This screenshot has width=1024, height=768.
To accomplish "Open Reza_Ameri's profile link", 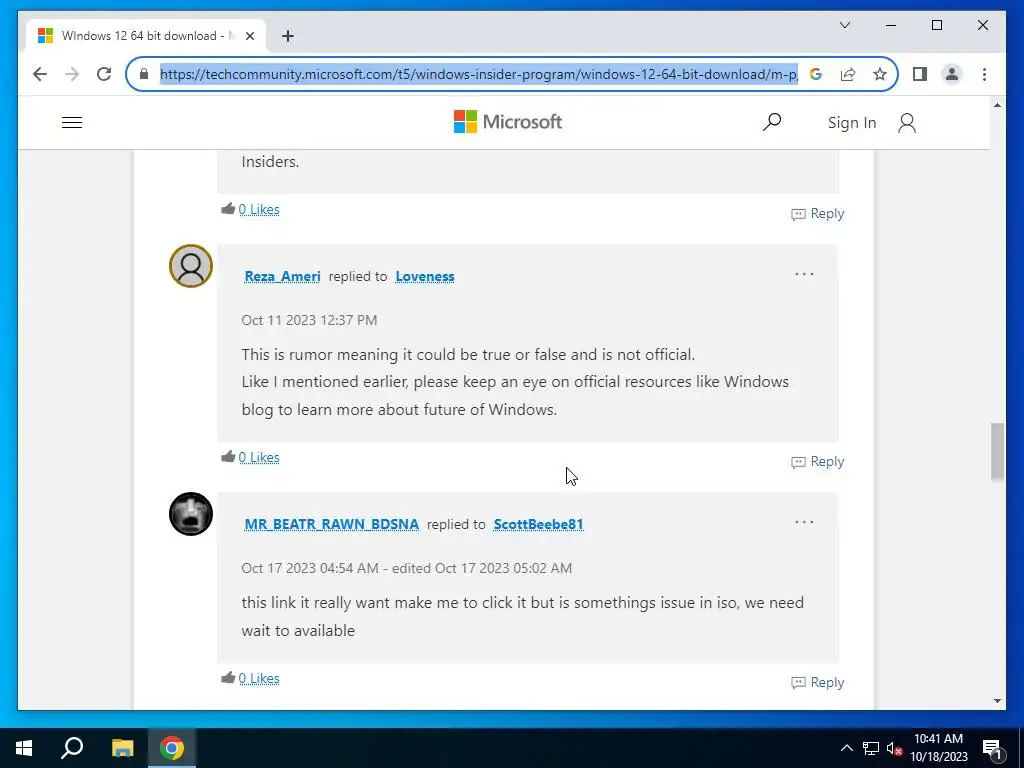I will coord(282,276).
